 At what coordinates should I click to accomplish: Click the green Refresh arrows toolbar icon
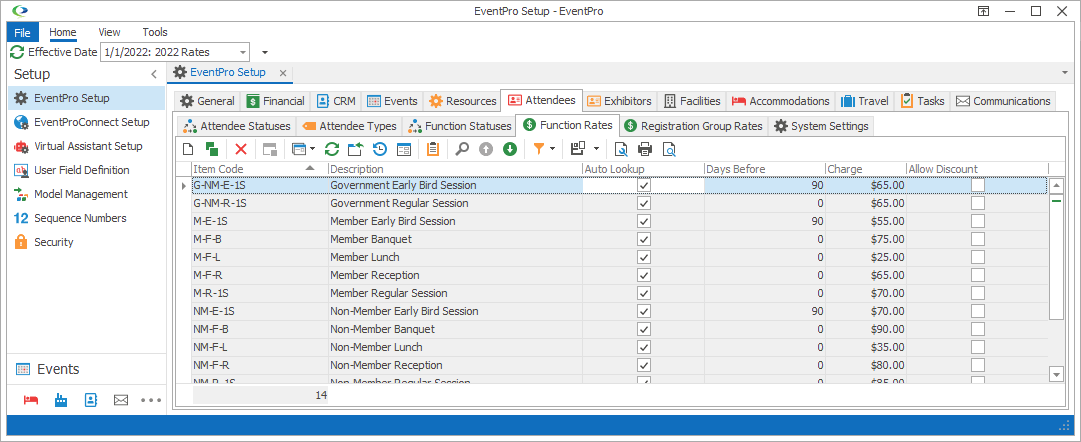pos(332,148)
